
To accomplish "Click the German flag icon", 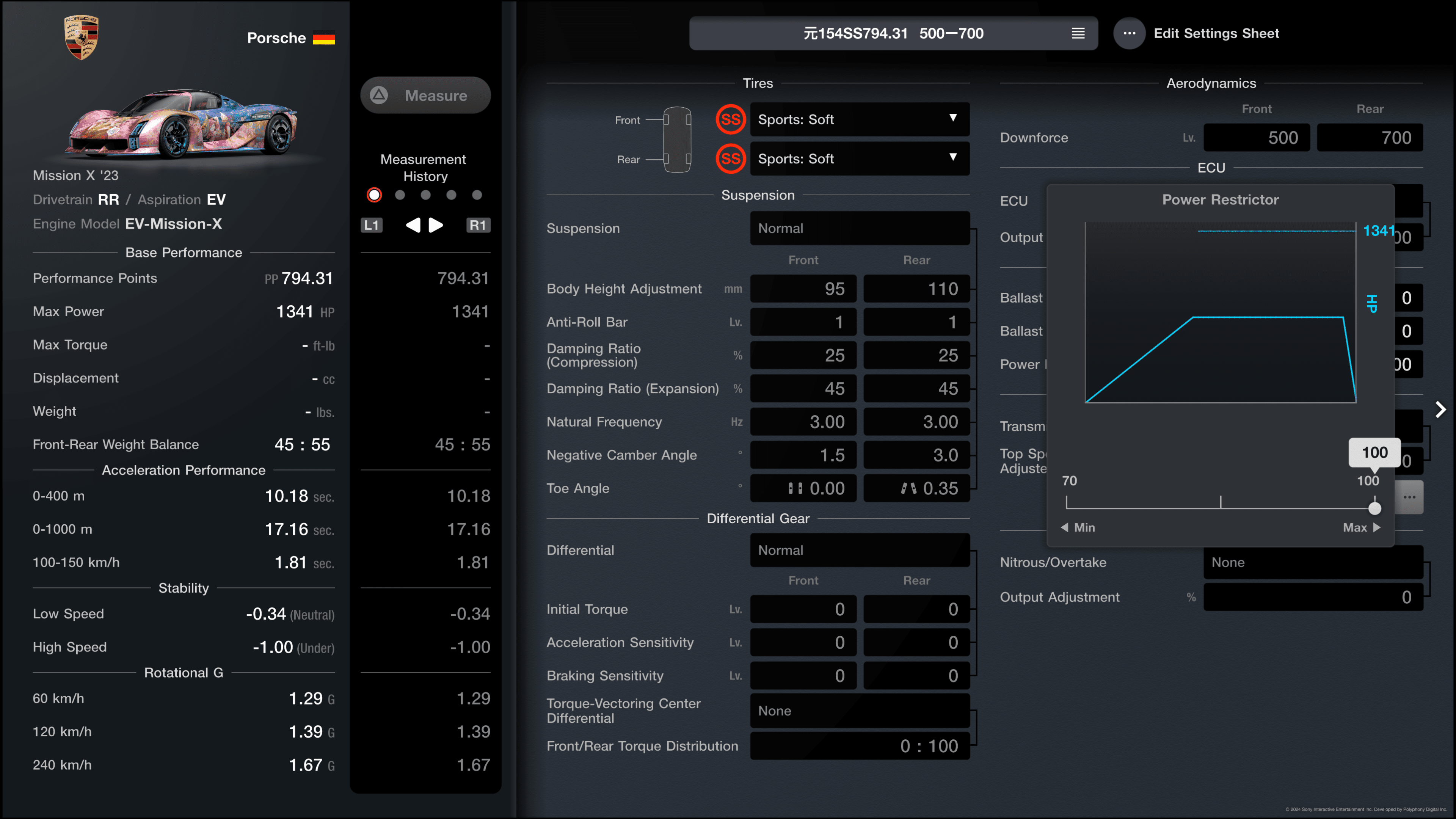I will coord(324,38).
